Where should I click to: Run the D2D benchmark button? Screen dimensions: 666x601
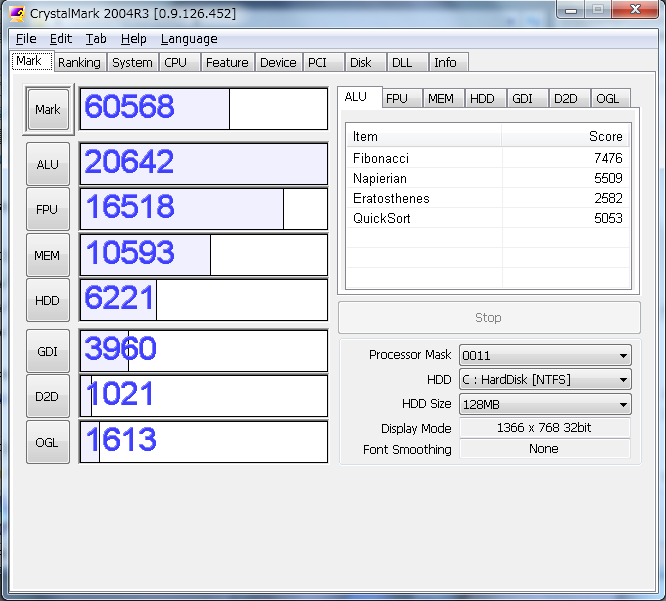pyautogui.click(x=48, y=396)
